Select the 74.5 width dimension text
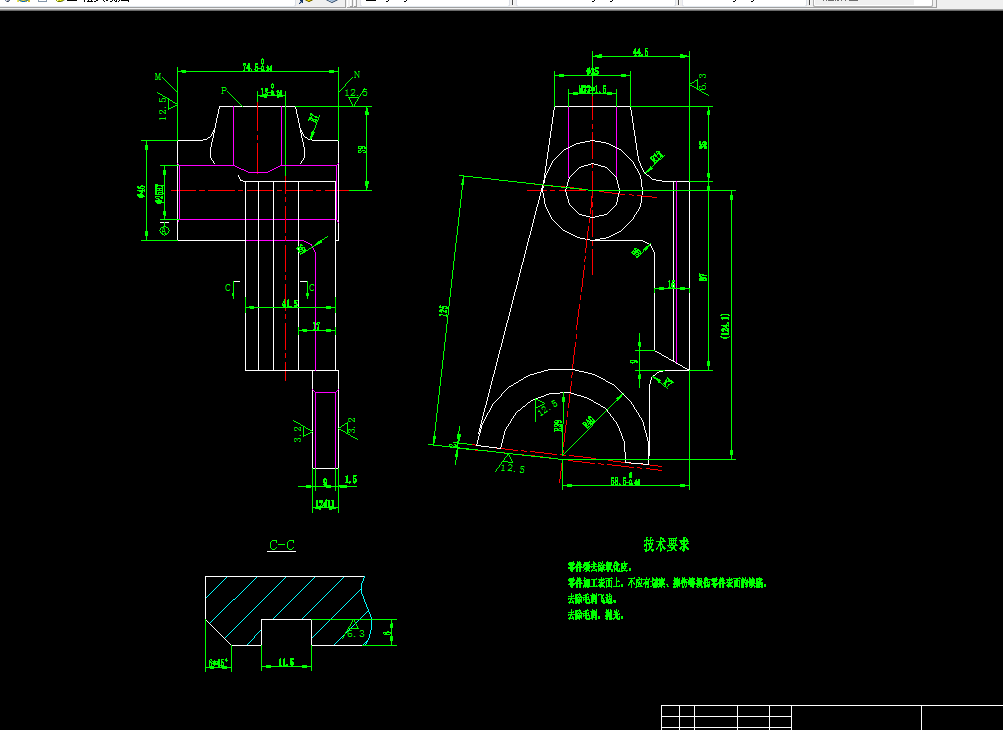This screenshot has height=730, width=1003. tap(258, 66)
